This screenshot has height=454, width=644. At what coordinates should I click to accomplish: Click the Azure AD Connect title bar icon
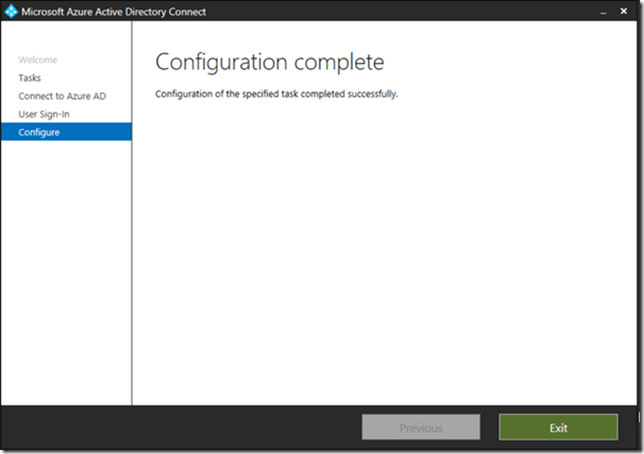pos(11,11)
